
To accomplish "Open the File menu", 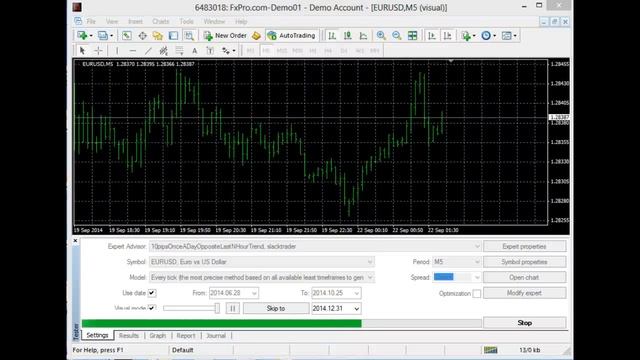I will point(91,21).
